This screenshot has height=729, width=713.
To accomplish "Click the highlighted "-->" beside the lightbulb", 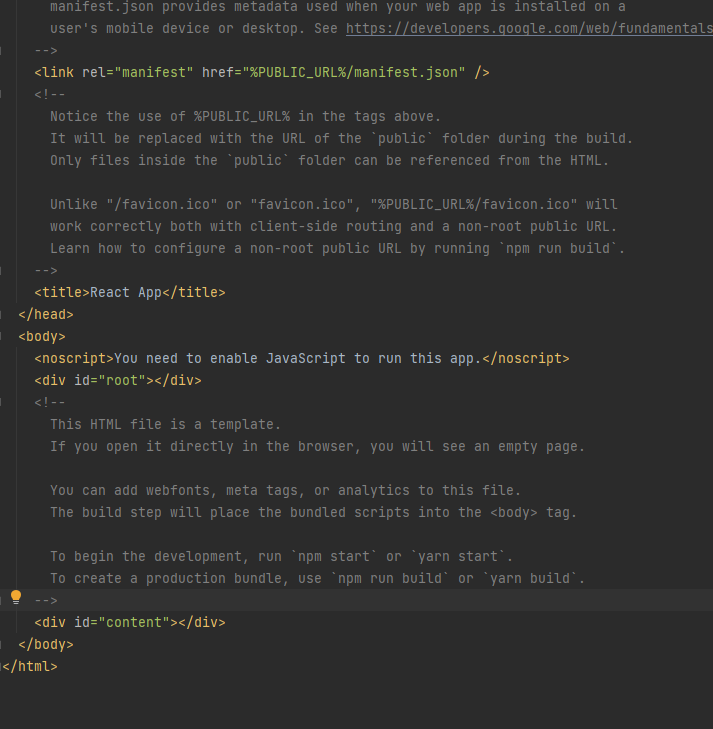I will (x=46, y=601).
